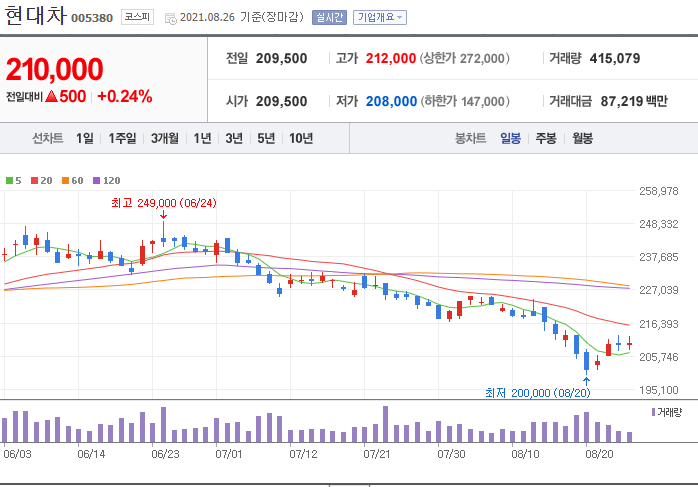Click the stock code 005380
The image size is (698, 487).
point(92,18)
